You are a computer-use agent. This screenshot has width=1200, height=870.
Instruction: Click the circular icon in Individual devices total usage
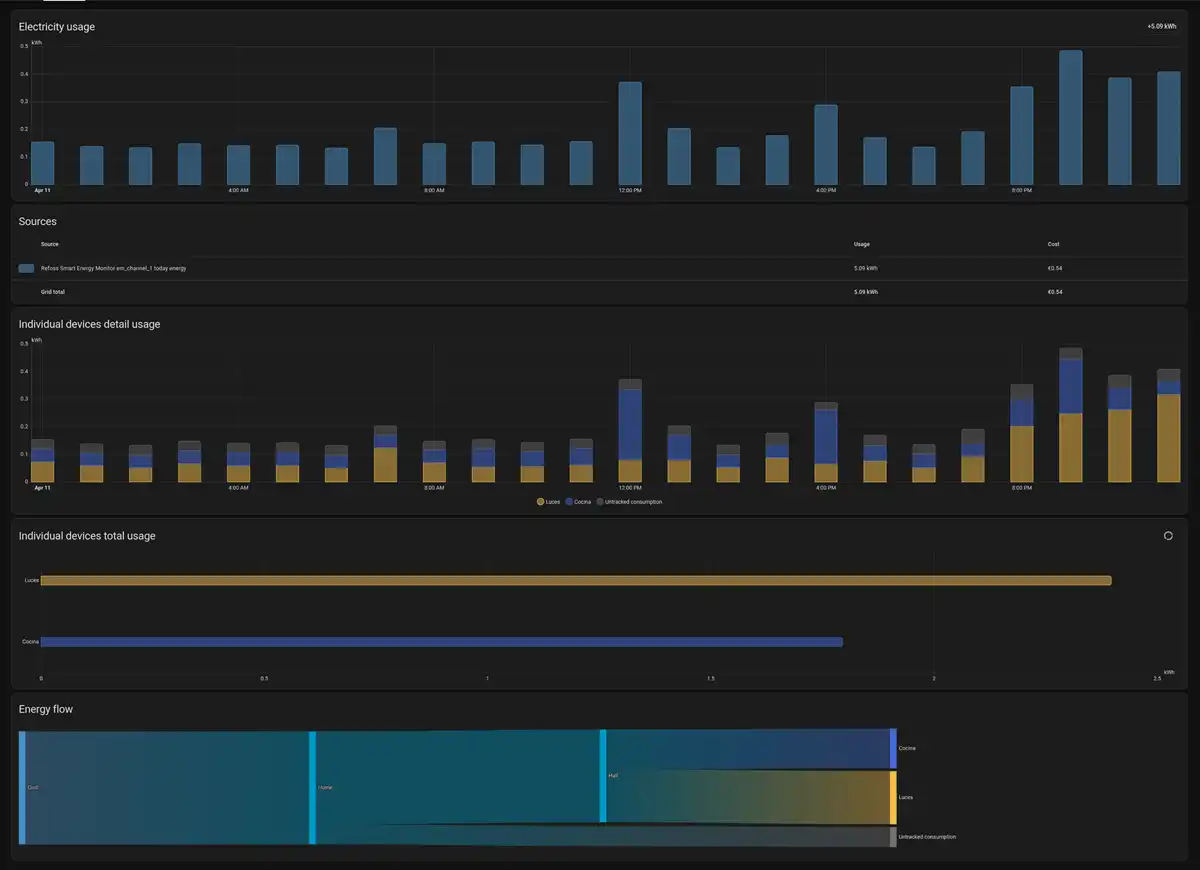(1167, 536)
